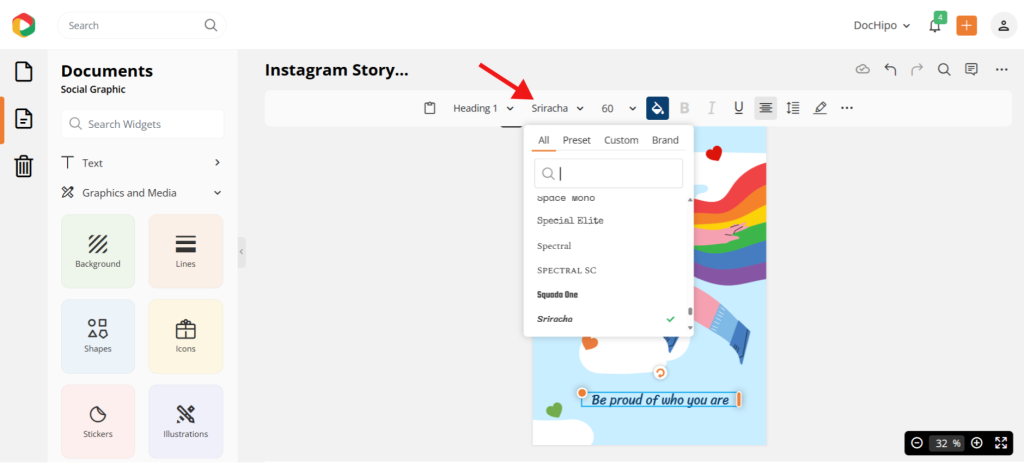Screen dimensions: 1024x463
Task: Open the comments icon in the header
Action: (x=972, y=70)
